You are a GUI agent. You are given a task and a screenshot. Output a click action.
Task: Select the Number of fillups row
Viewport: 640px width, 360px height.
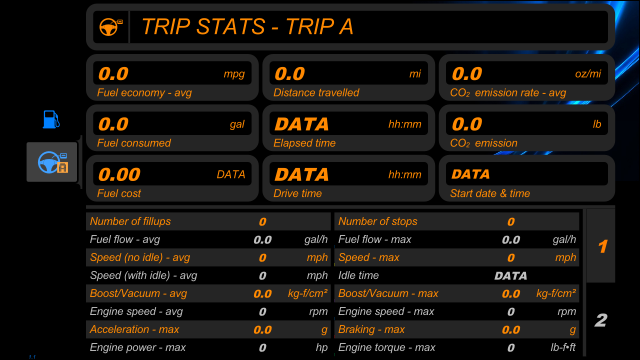coord(209,221)
